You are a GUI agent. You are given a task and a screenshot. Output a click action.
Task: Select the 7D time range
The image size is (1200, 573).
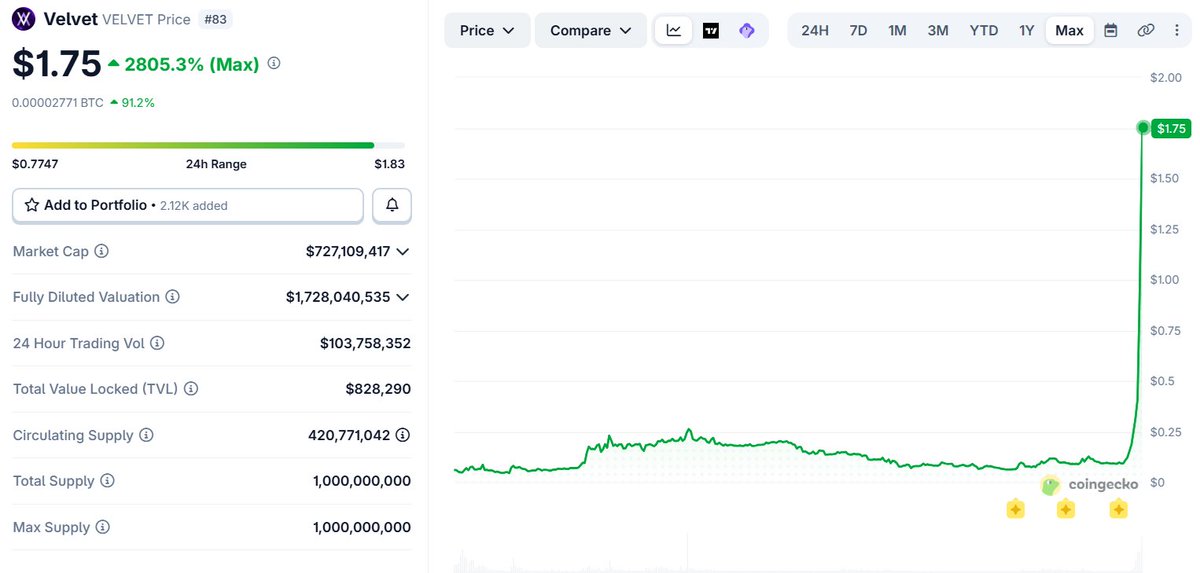[858, 30]
